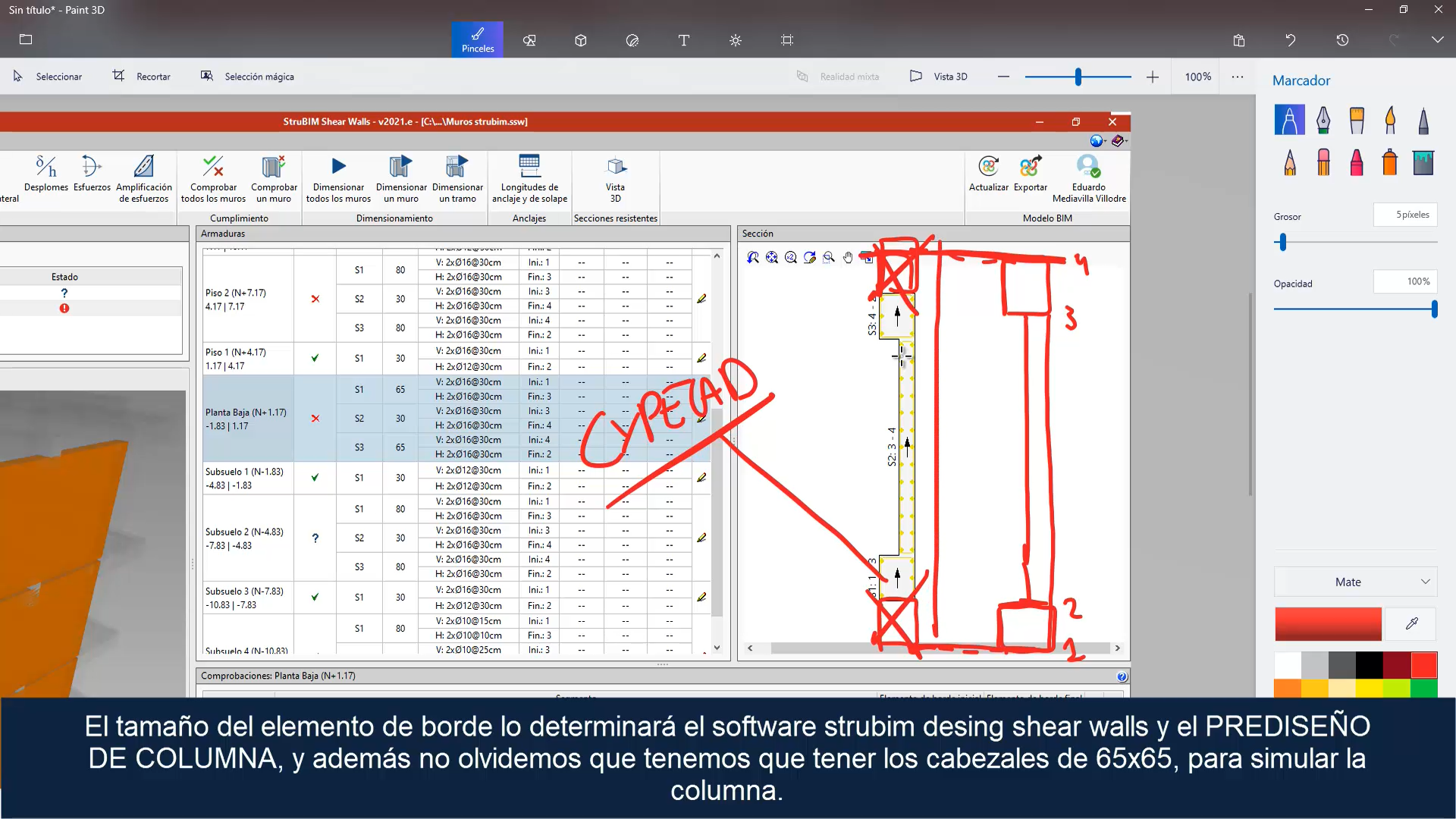
Task: Undo the last stroke
Action: (x=1291, y=40)
